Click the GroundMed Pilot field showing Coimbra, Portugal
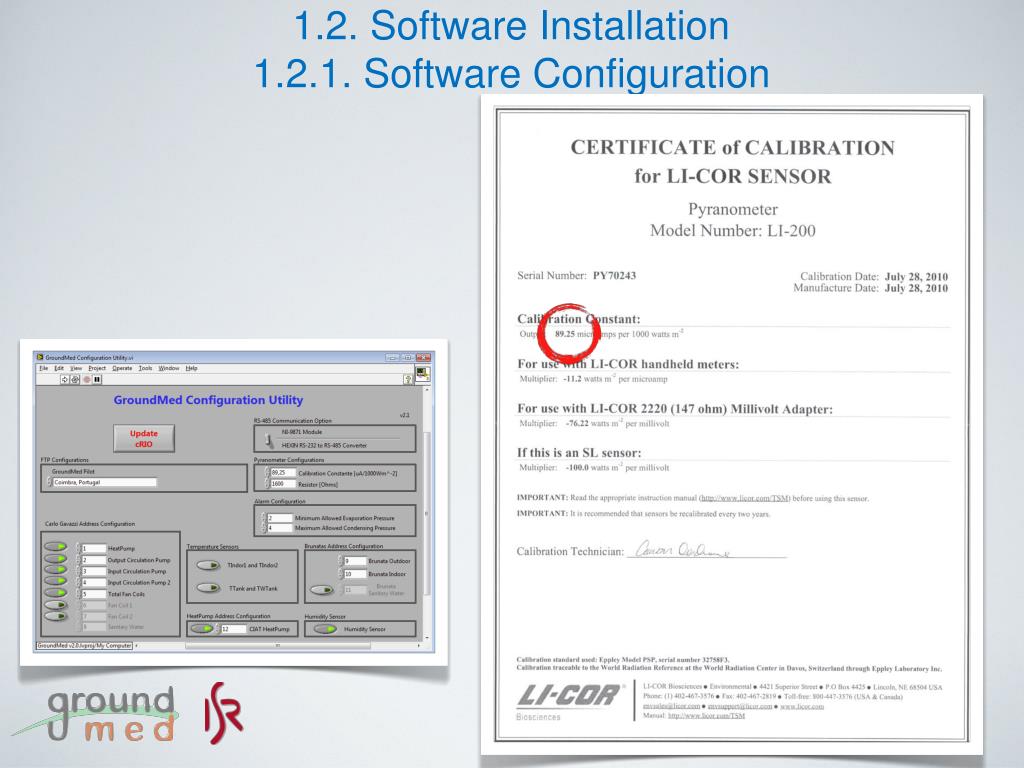1024x768 pixels. tap(104, 482)
